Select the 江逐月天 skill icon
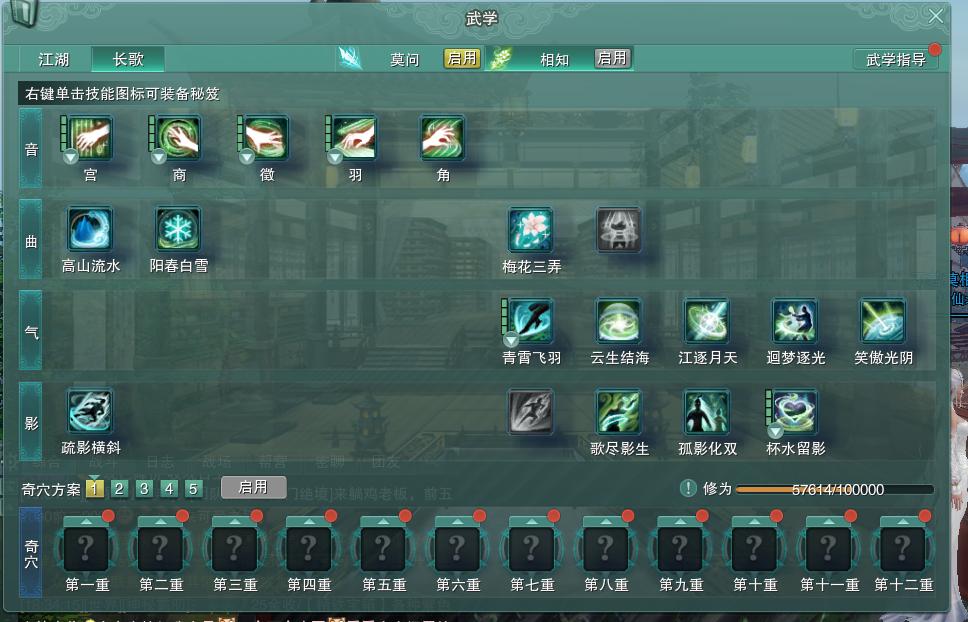This screenshot has width=968, height=622. pyautogui.click(x=707, y=321)
